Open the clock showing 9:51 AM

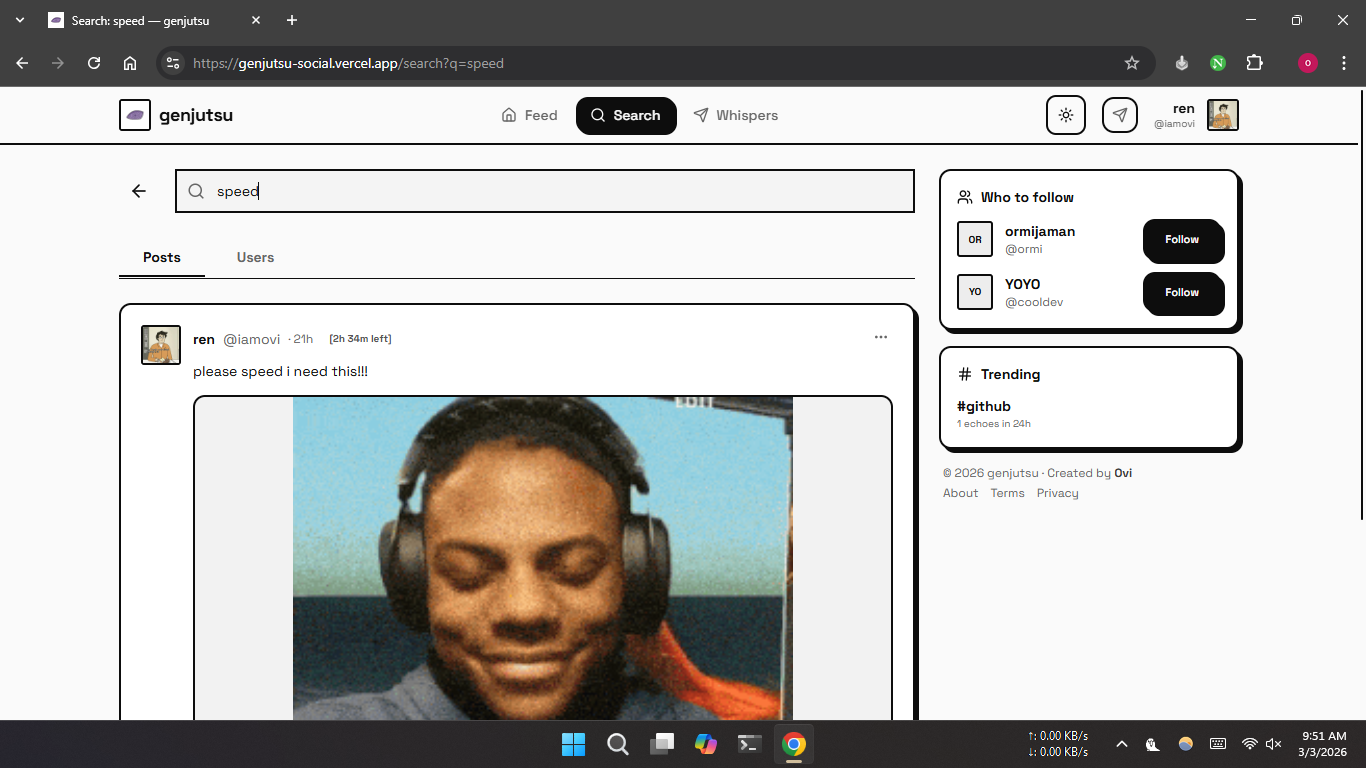1323,744
